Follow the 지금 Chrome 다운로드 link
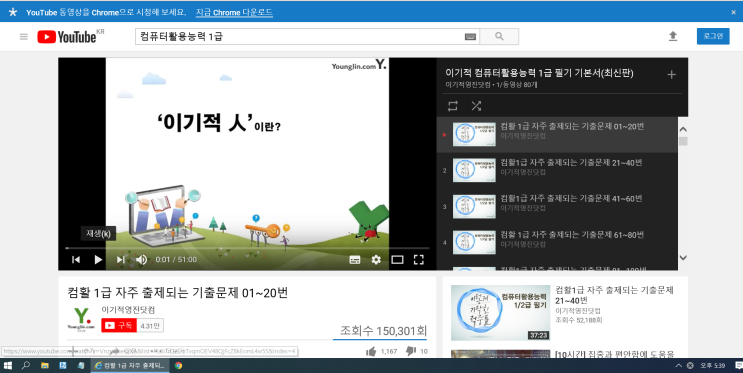 click(x=234, y=12)
